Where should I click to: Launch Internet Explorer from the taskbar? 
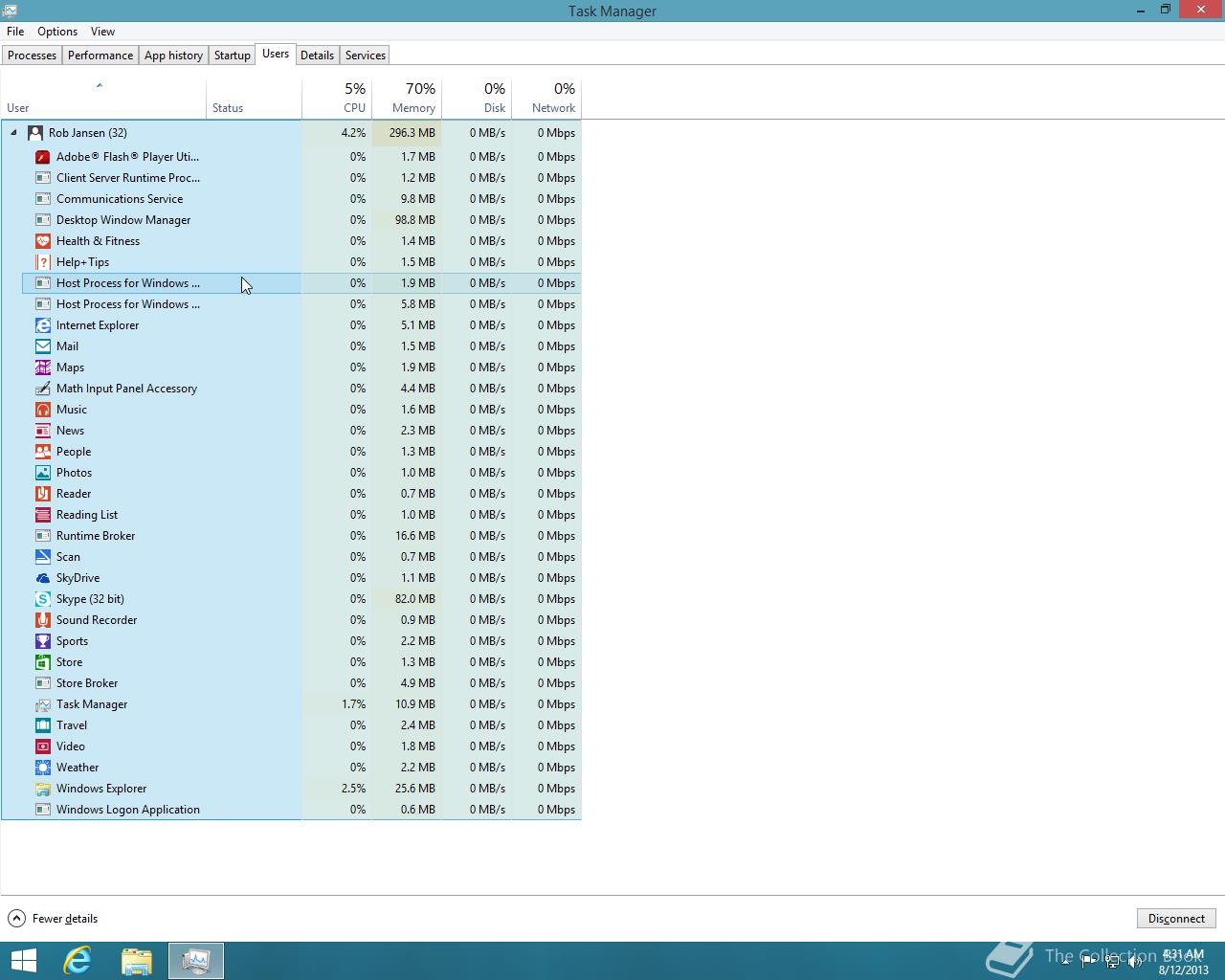[x=78, y=961]
